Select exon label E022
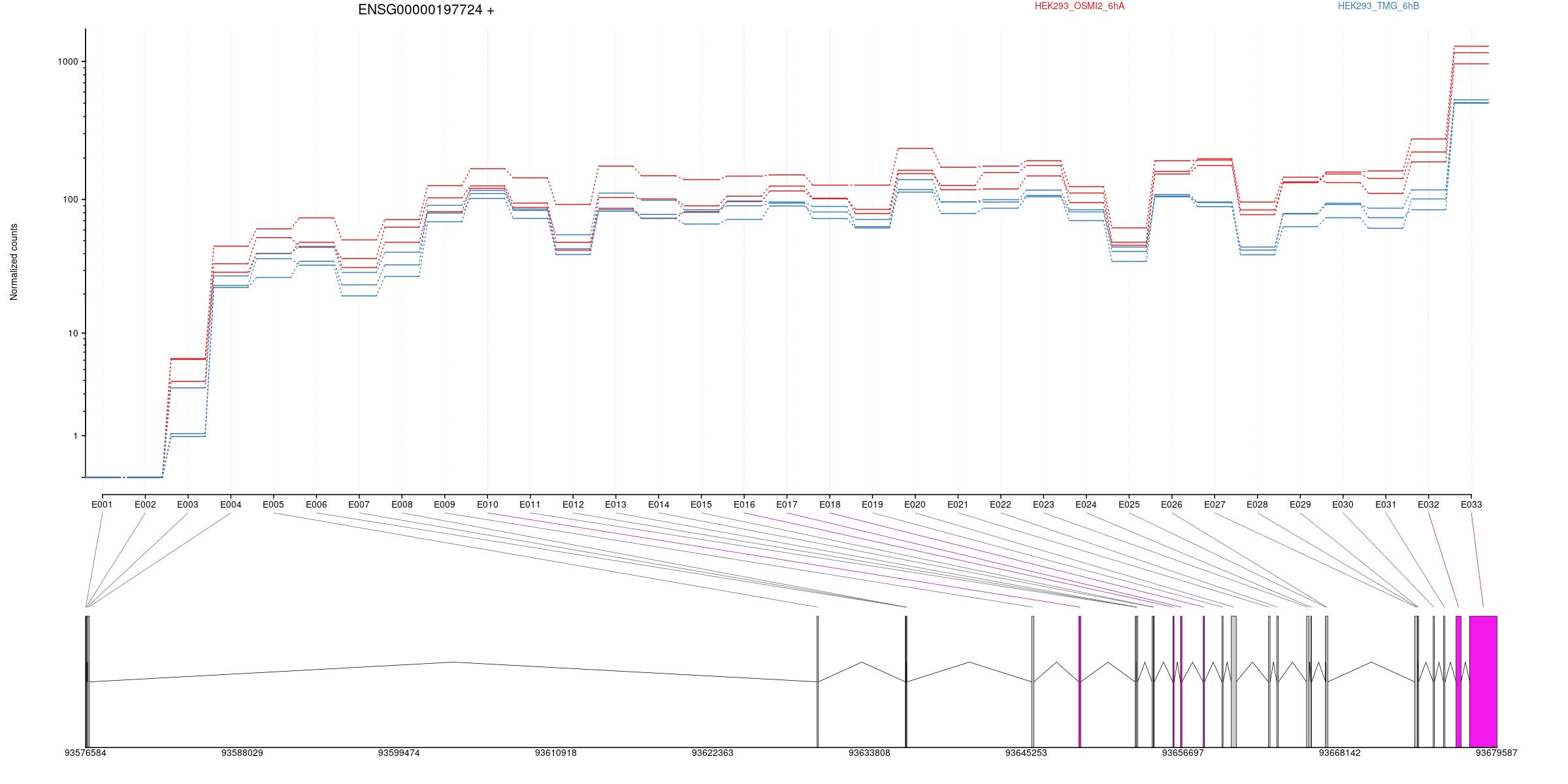 [1000, 504]
